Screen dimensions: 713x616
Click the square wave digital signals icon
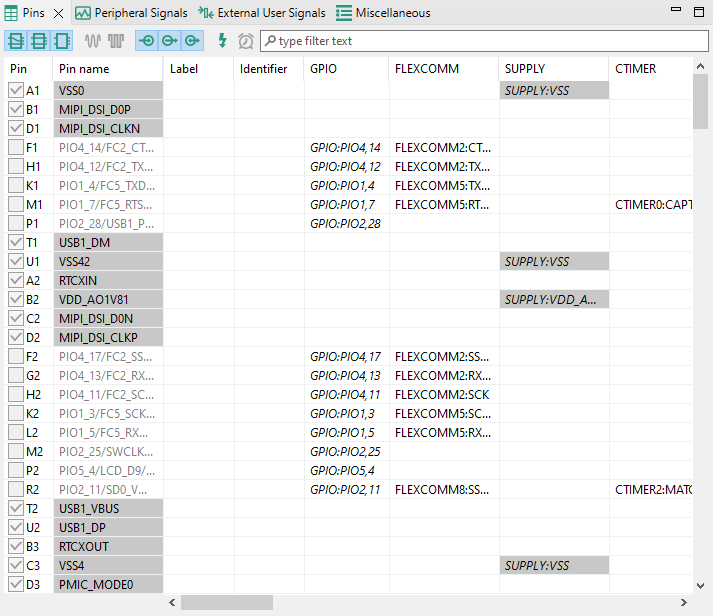[116, 41]
